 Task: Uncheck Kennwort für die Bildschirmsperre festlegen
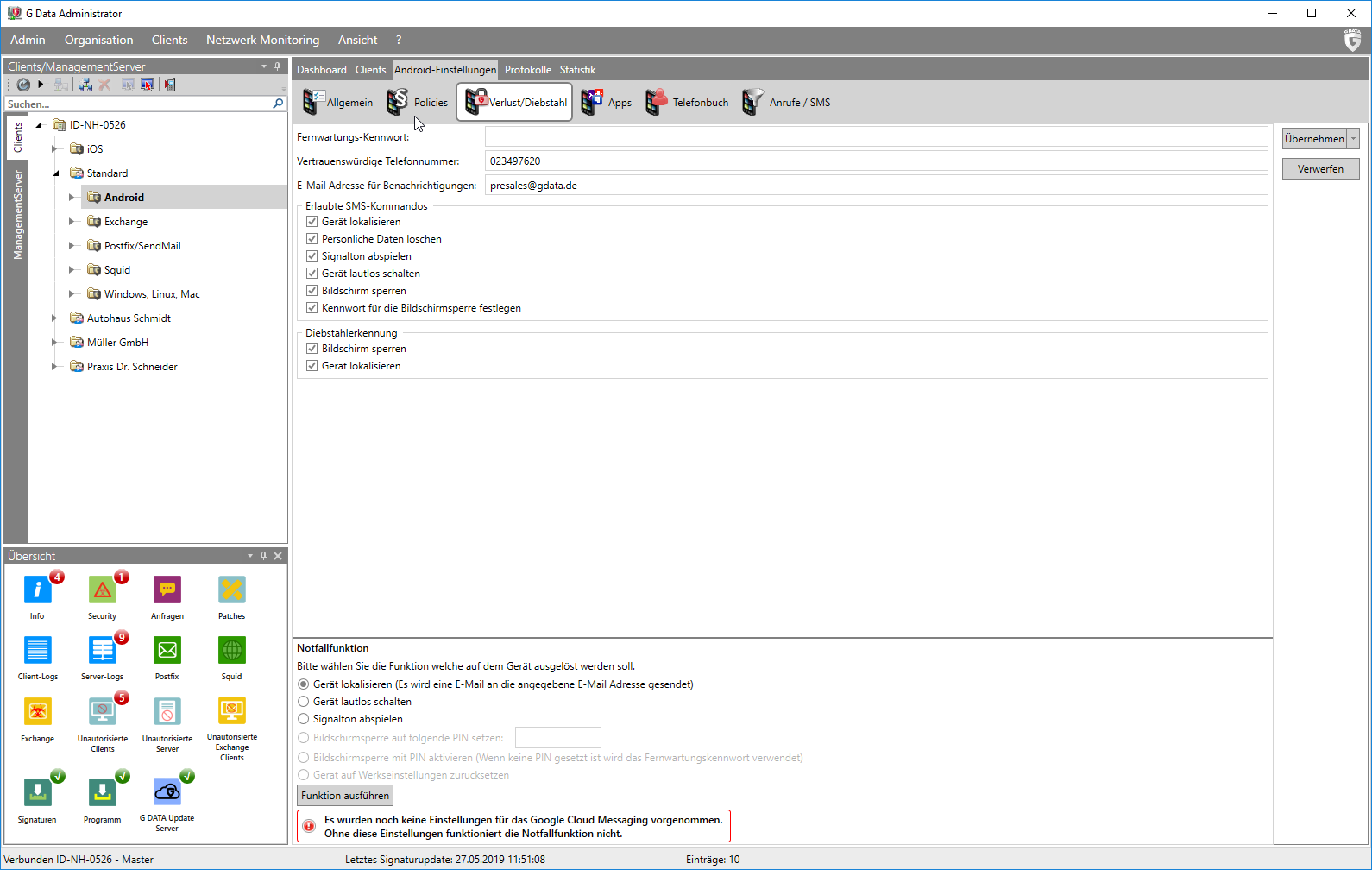(312, 308)
